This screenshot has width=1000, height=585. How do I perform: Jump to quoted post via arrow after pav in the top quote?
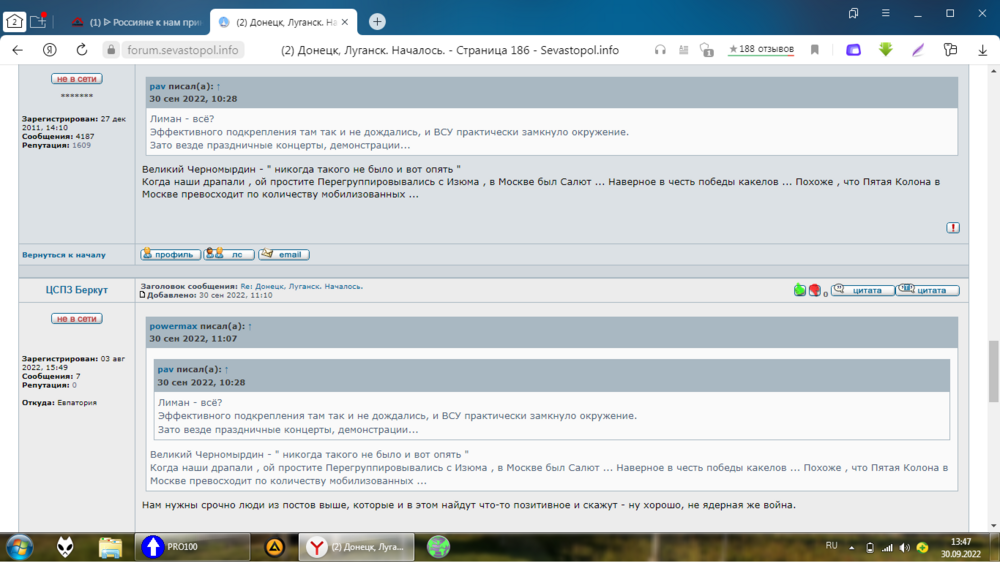coord(218,86)
